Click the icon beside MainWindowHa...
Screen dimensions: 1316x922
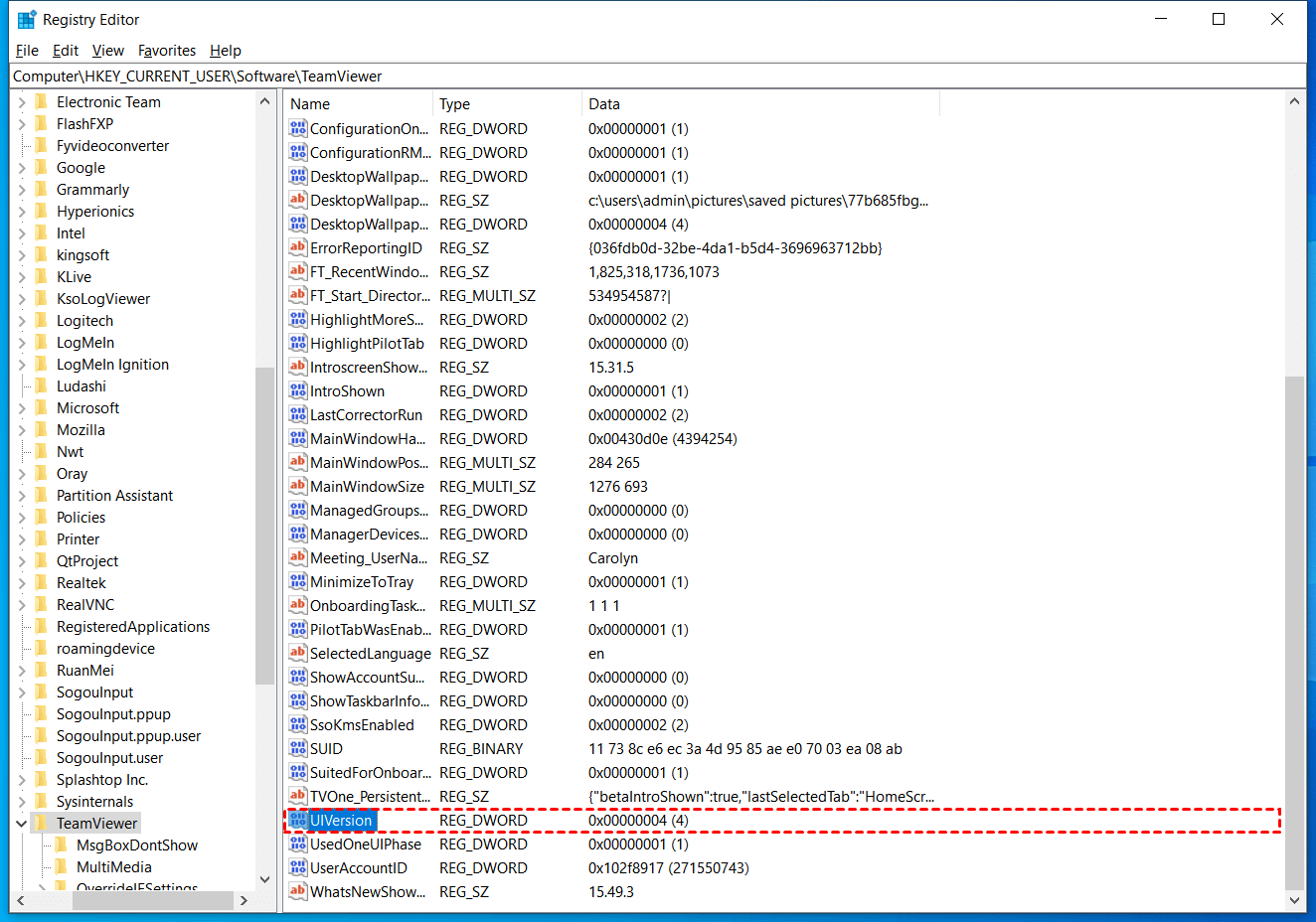pyautogui.click(x=297, y=438)
